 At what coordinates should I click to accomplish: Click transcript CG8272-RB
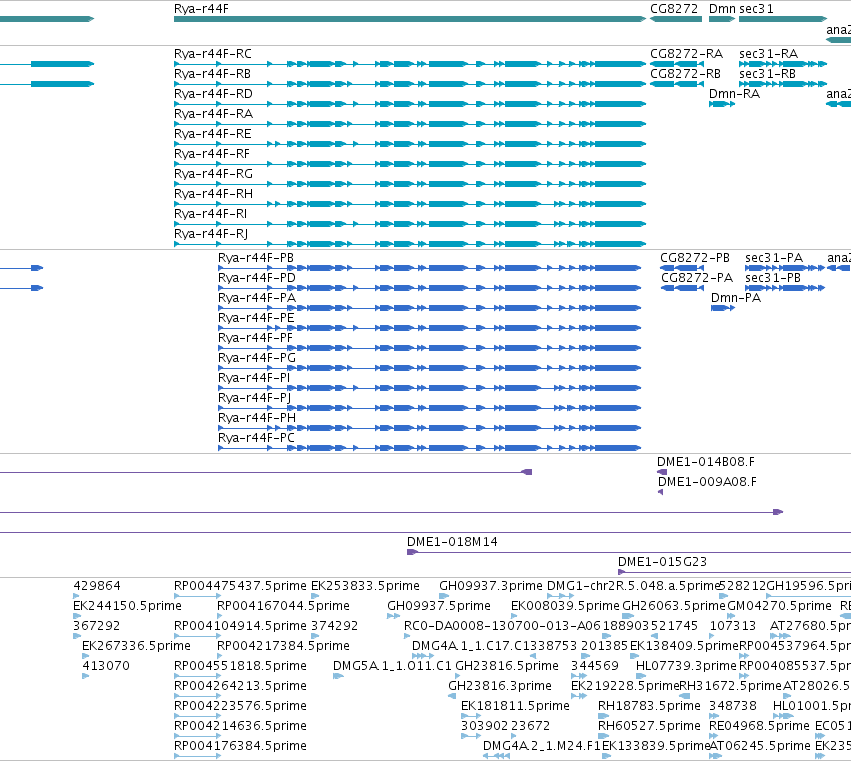point(685,74)
